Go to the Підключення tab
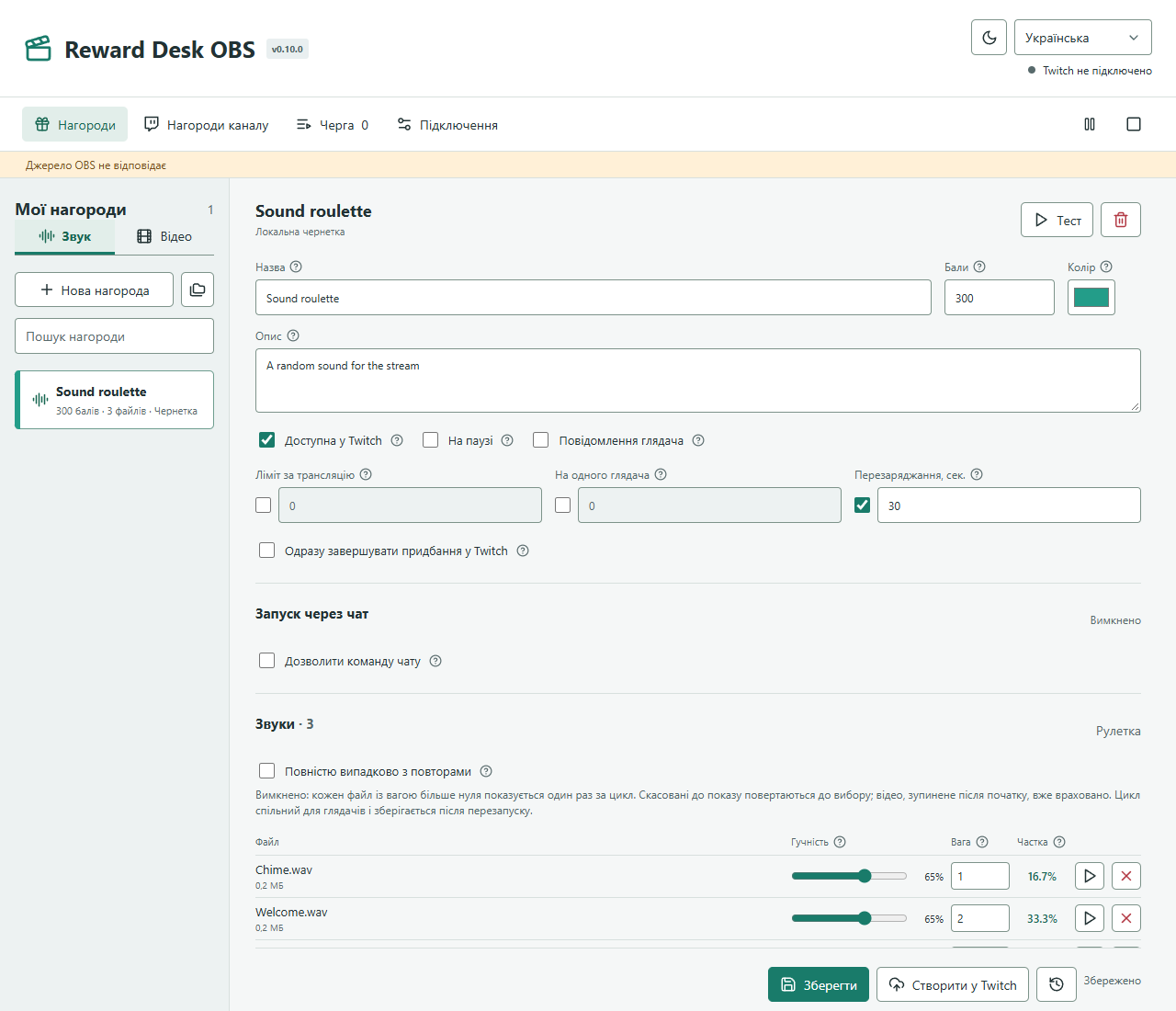The height and width of the screenshot is (1011, 1176). click(x=447, y=124)
